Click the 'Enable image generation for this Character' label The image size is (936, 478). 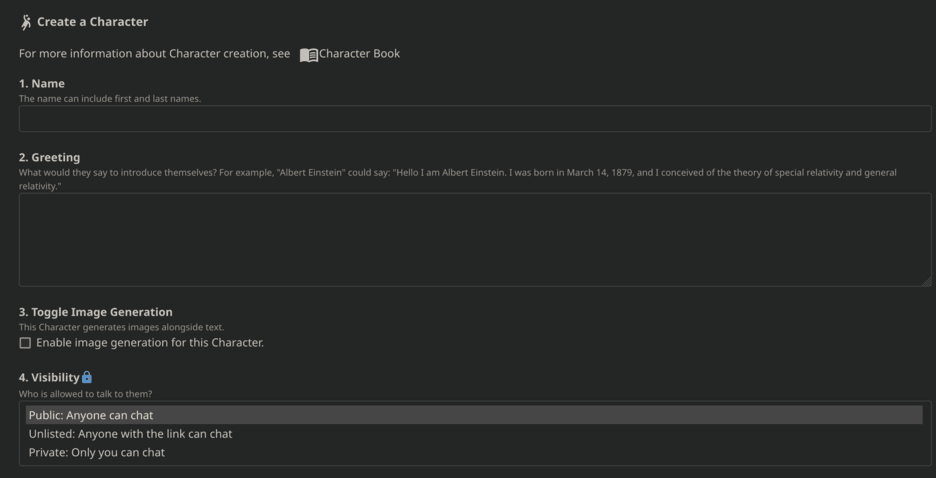coord(150,343)
